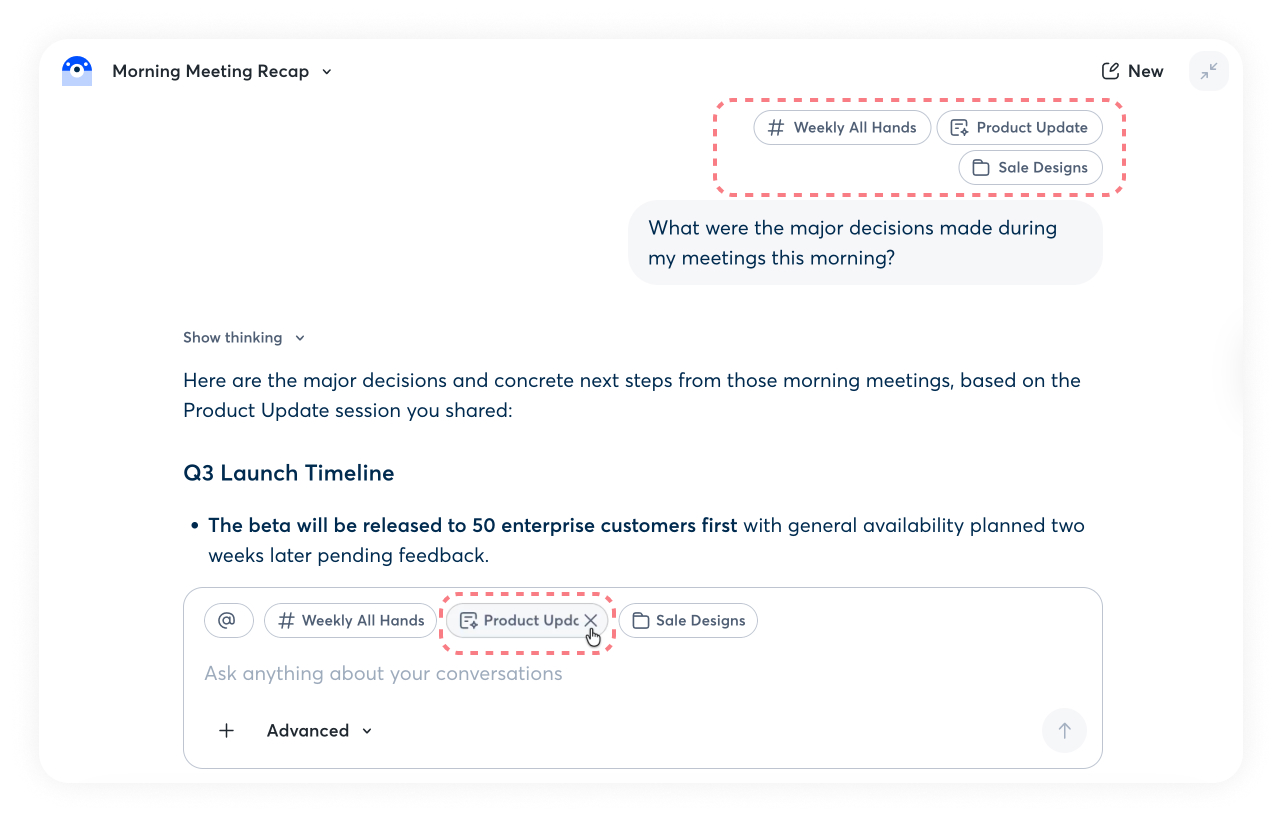Click the Sale Designs folder chip in message

pos(1030,168)
